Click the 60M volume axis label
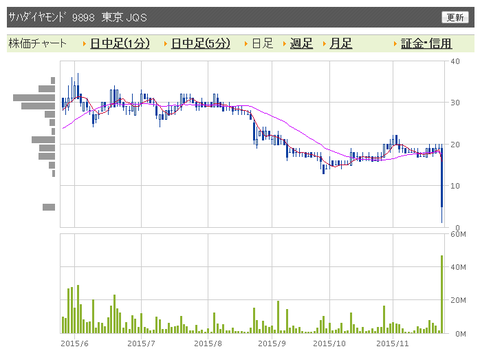Viewport: 480px width, 360px height. (458, 234)
